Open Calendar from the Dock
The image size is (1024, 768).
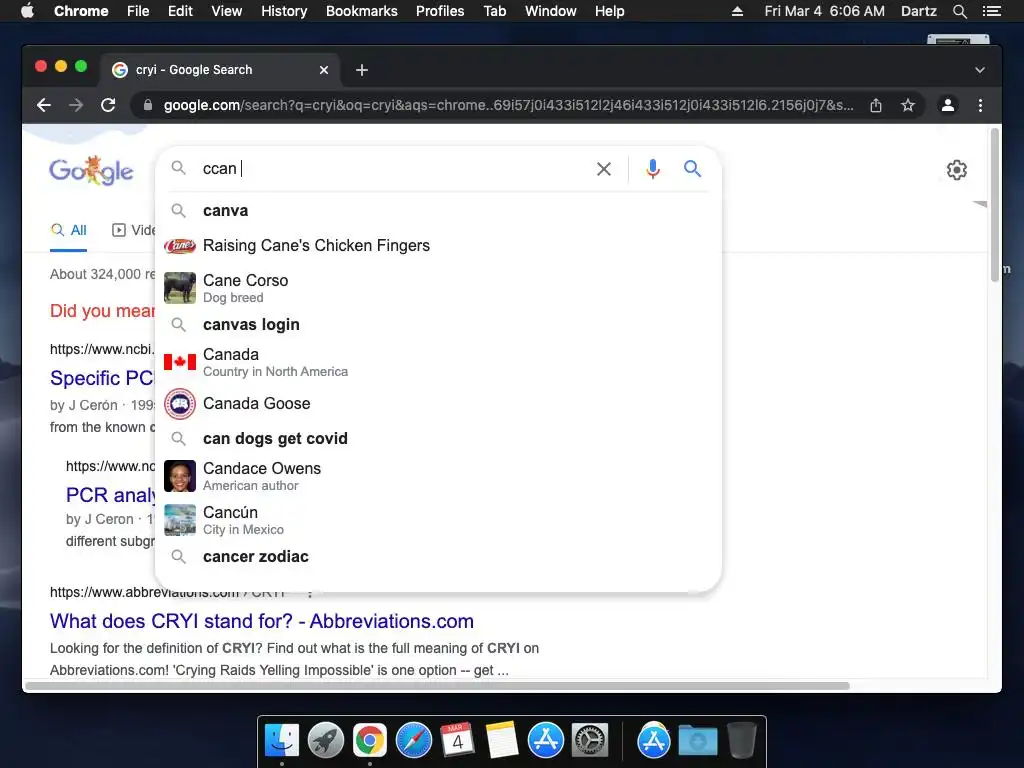tap(457, 741)
